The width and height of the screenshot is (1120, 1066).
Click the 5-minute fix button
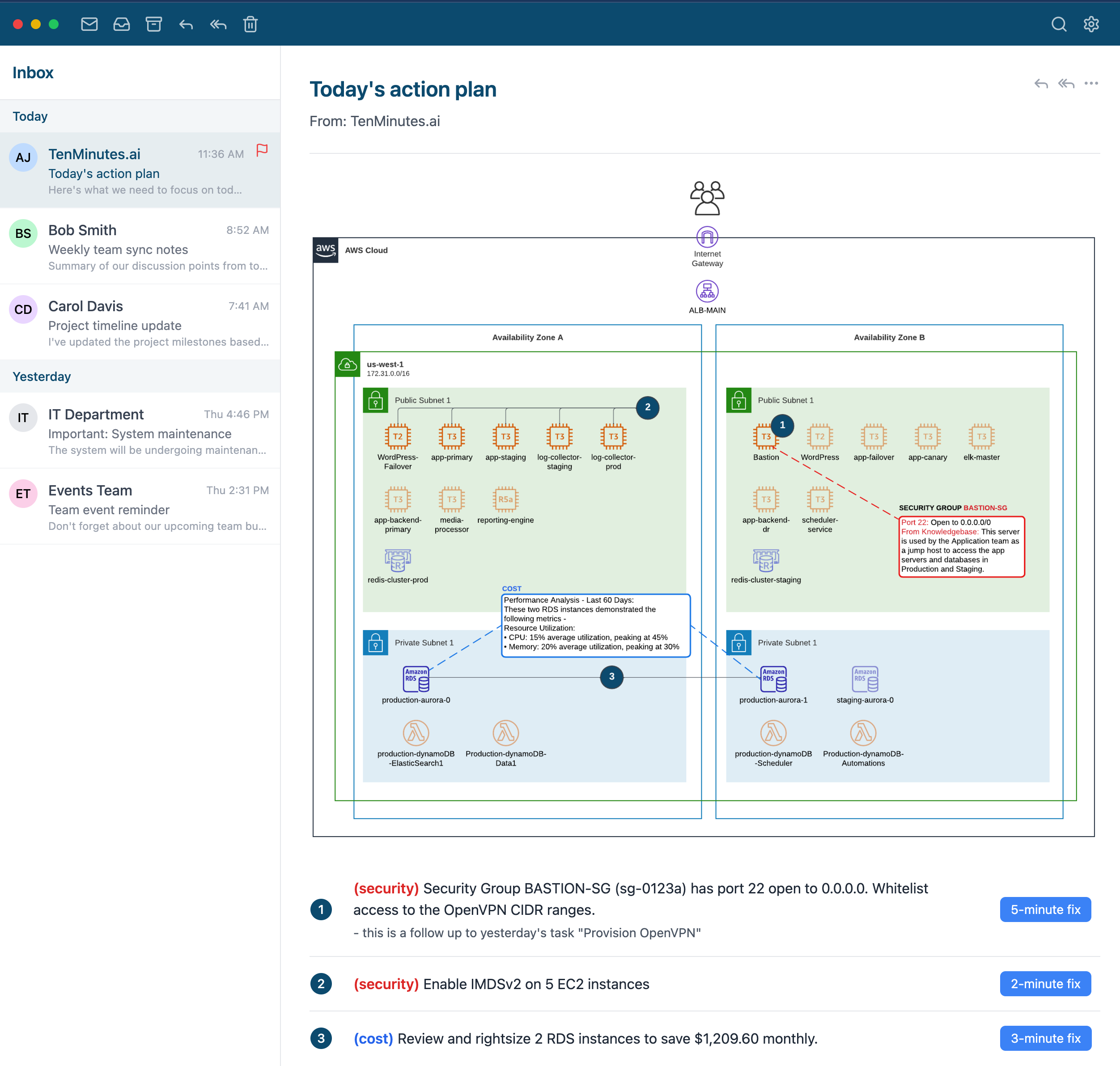(x=1045, y=909)
